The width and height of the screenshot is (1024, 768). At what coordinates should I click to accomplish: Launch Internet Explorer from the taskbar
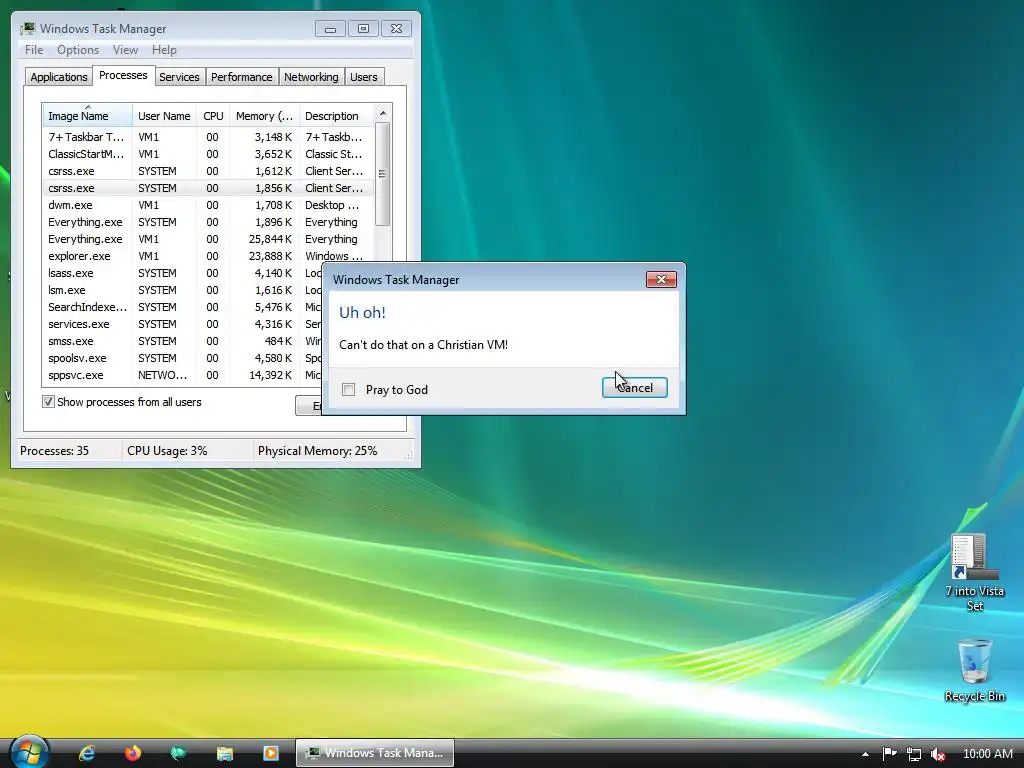(87, 753)
